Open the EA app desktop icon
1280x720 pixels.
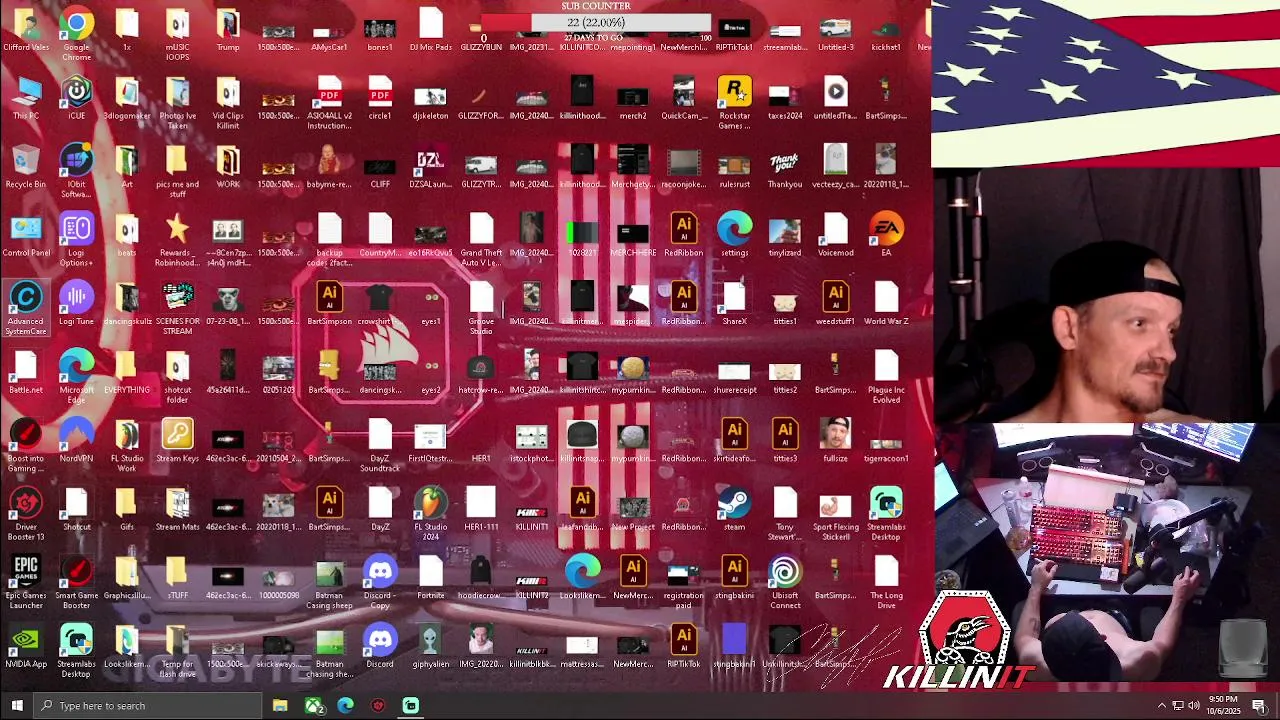886,236
